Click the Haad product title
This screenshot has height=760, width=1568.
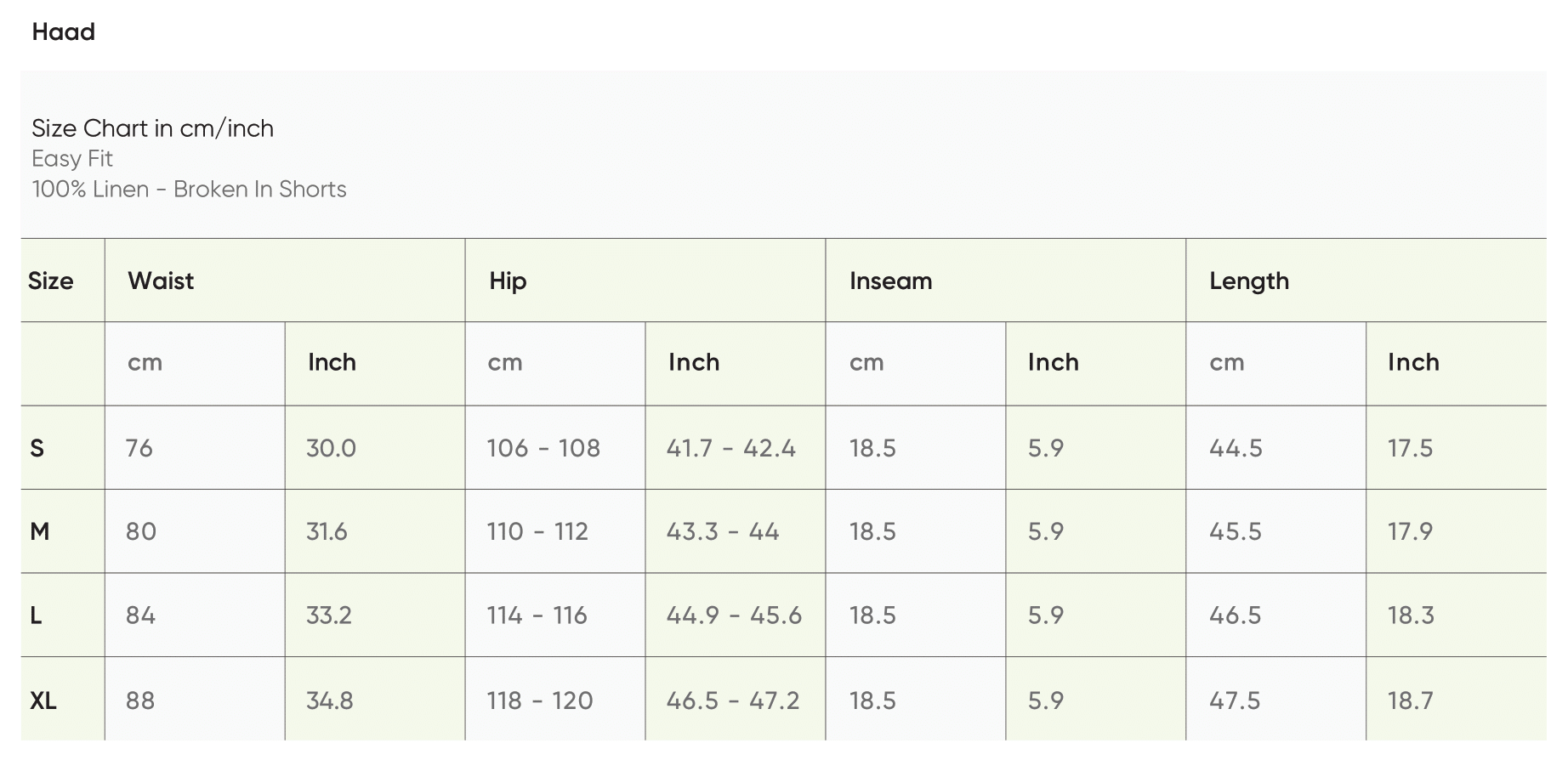click(64, 32)
